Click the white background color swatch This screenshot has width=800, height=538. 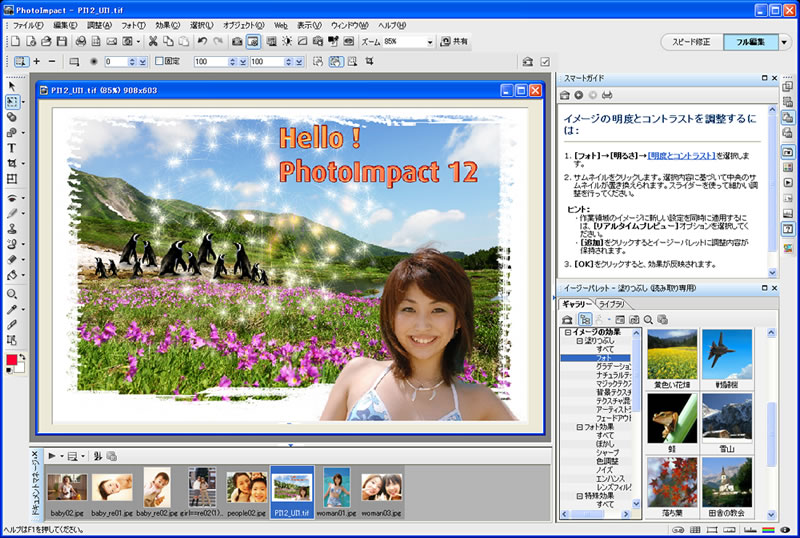20,366
